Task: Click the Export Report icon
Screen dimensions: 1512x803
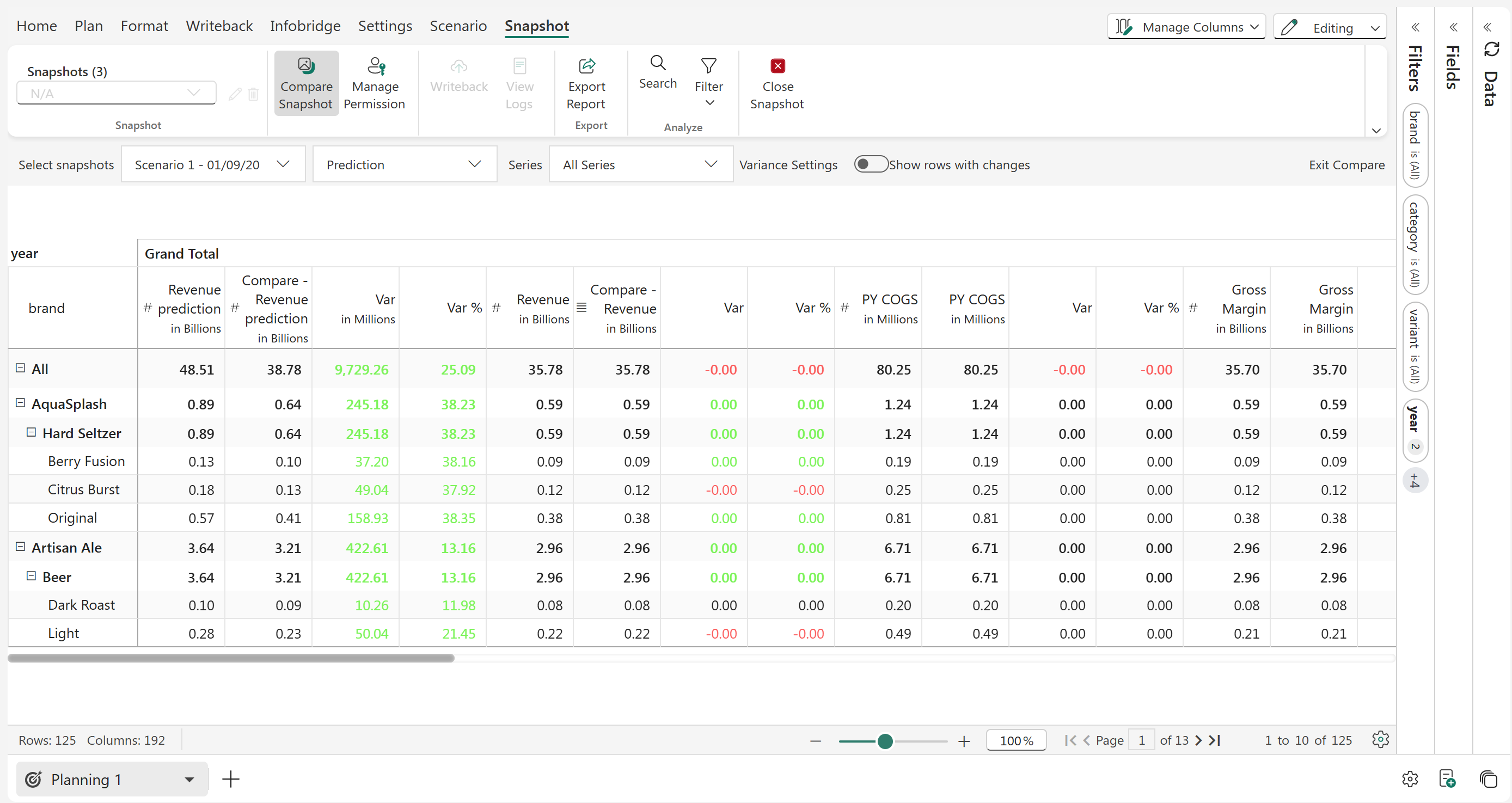Action: [586, 66]
